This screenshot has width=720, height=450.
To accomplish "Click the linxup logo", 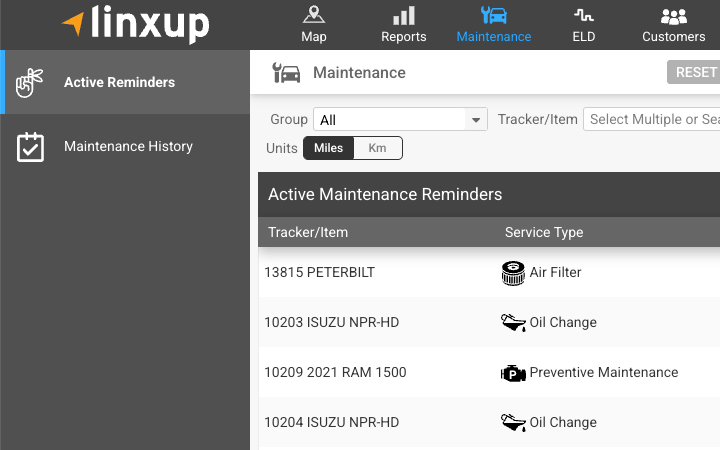I will point(135,24).
